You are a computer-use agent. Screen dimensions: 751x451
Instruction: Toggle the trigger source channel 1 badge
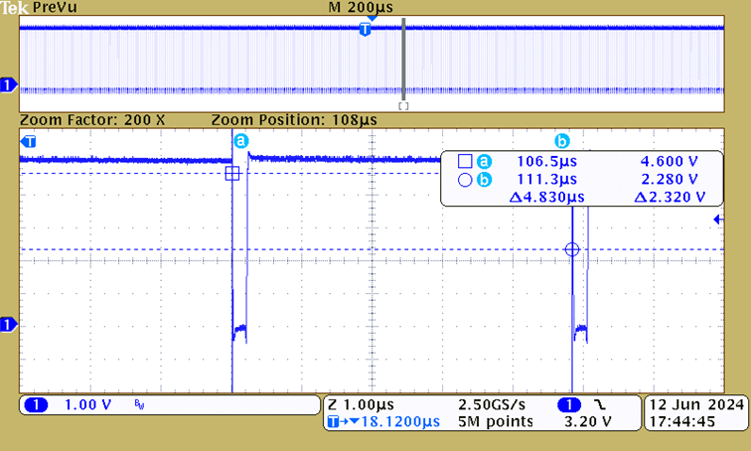(x=569, y=405)
